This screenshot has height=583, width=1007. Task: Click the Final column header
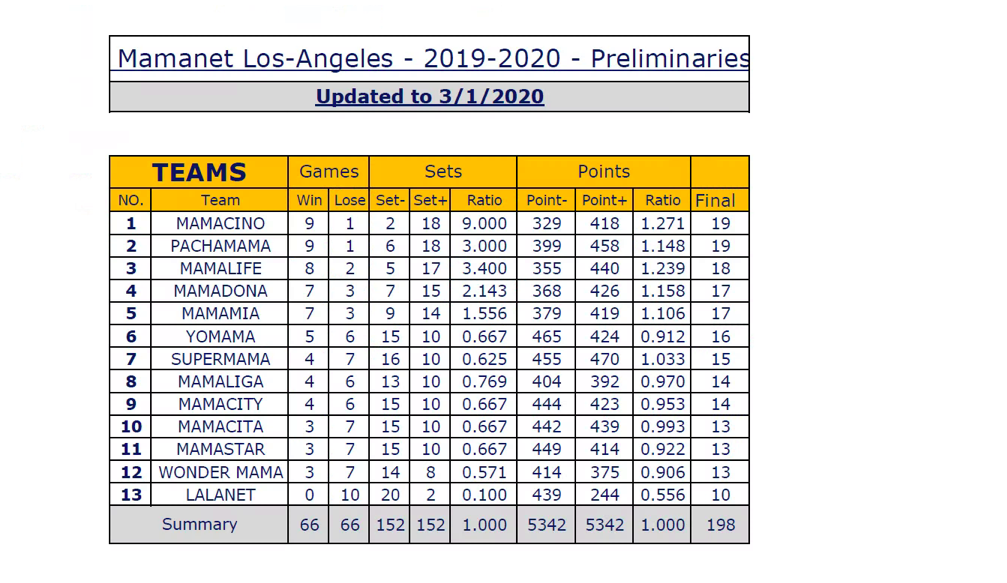pyautogui.click(x=720, y=200)
